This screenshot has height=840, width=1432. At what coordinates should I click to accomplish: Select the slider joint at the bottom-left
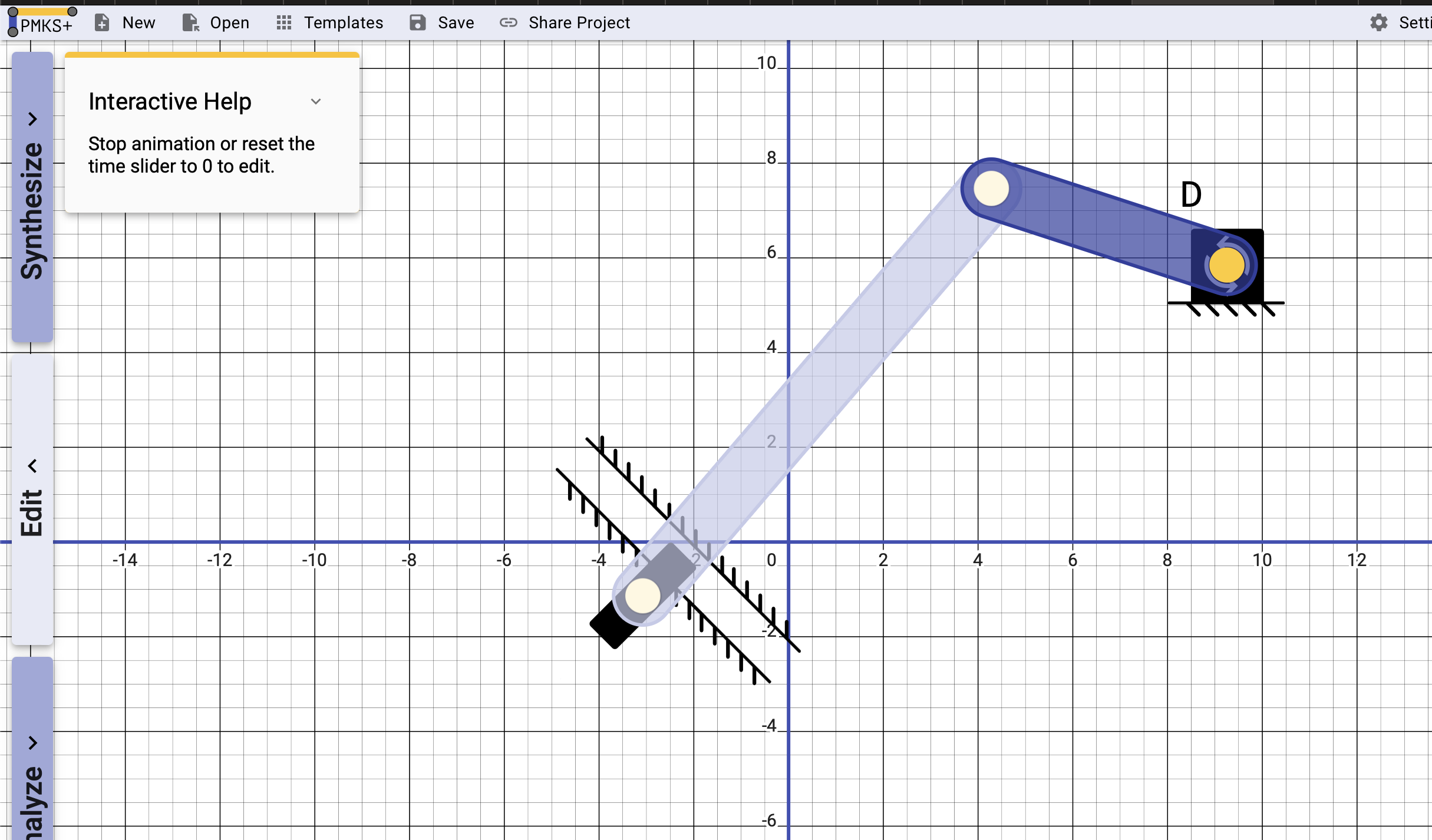coord(642,596)
